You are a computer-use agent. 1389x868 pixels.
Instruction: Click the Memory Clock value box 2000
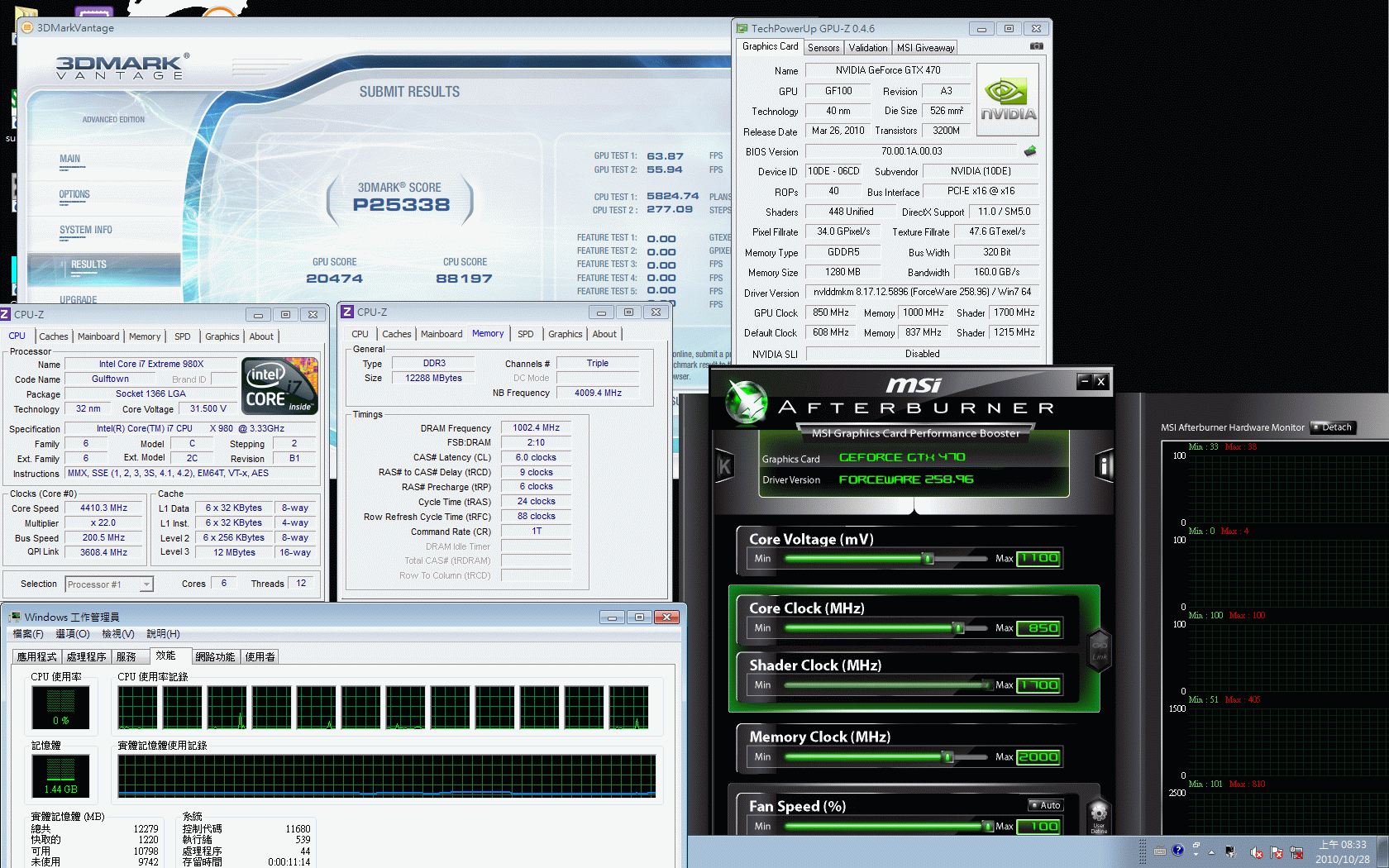[x=1038, y=756]
